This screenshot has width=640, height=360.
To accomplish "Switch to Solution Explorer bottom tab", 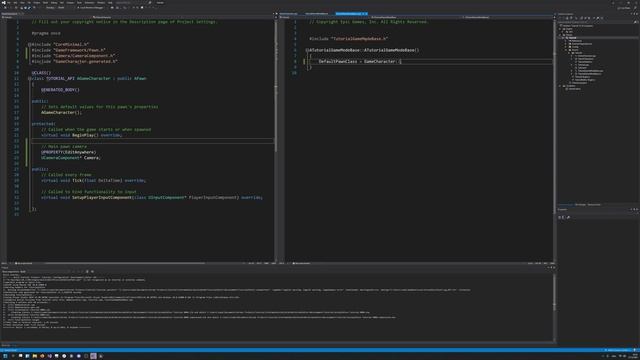I will [566, 204].
